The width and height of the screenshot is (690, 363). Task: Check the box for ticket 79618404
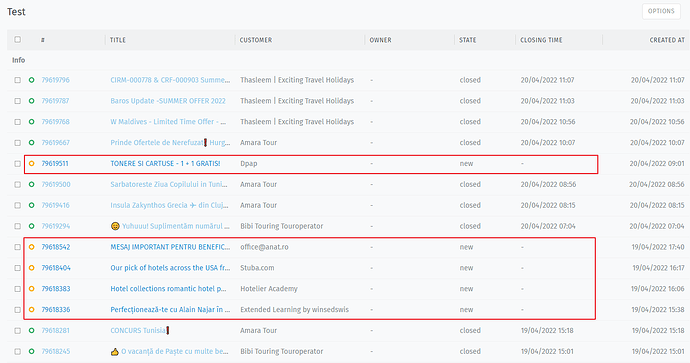tap(18, 268)
